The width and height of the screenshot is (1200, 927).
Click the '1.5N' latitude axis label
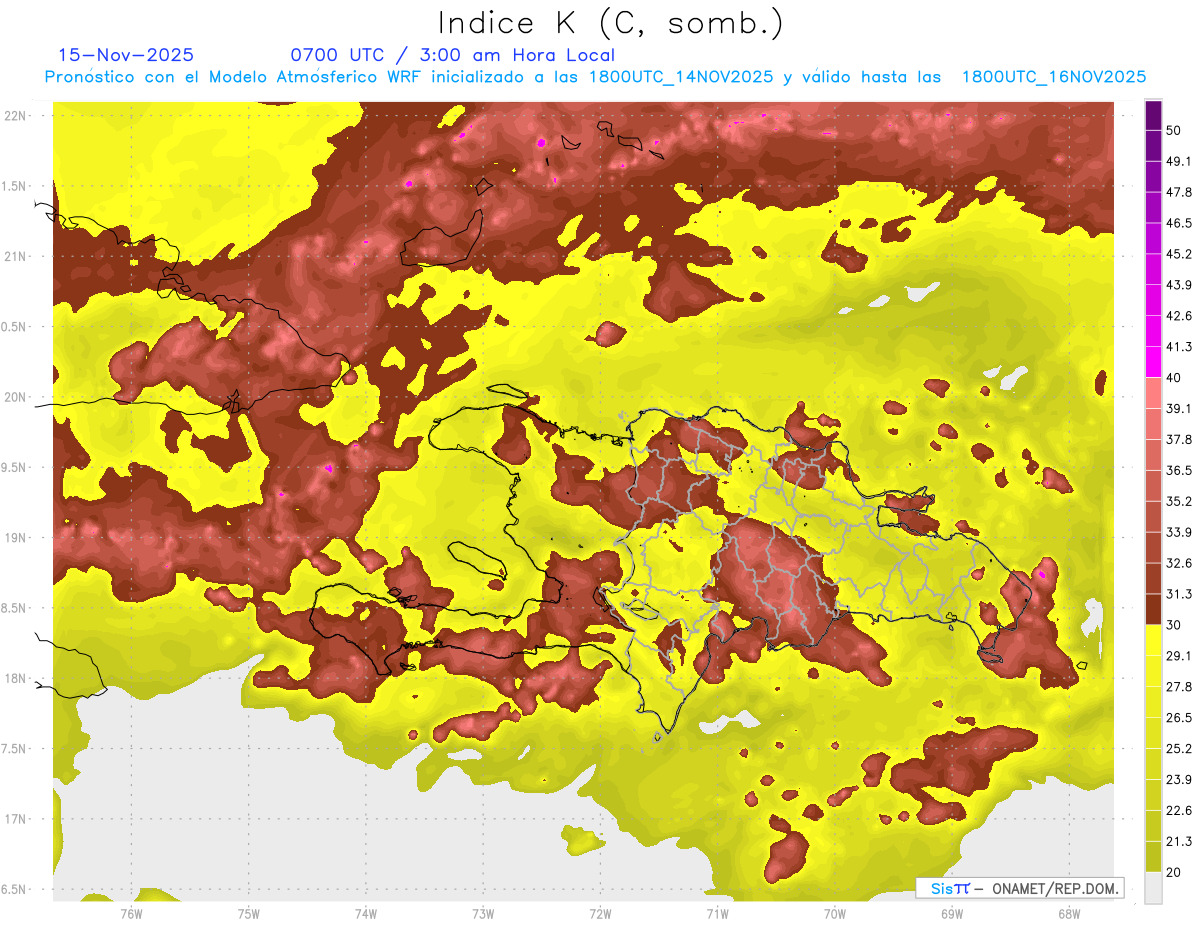[15, 186]
